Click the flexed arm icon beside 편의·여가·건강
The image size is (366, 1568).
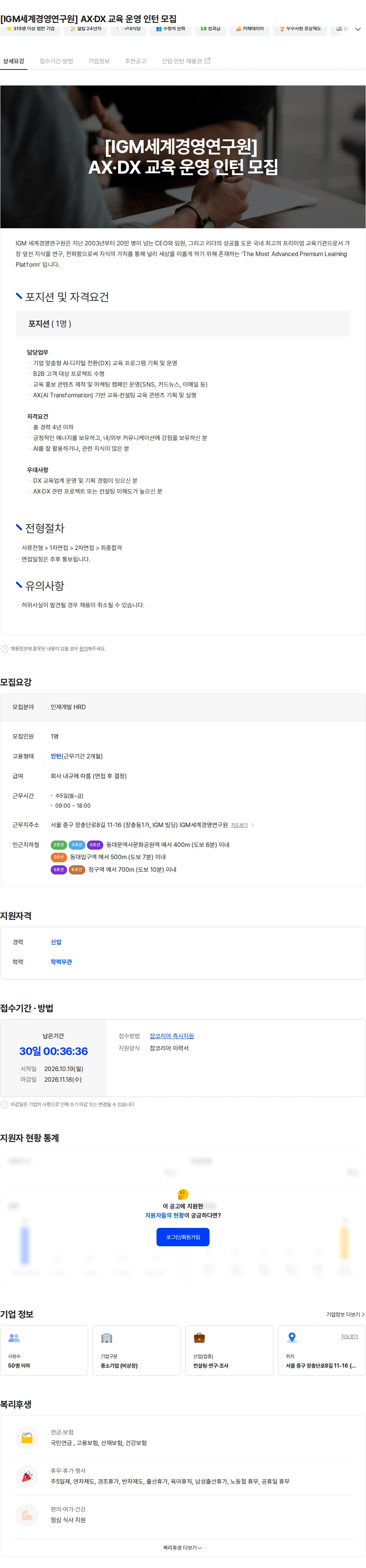click(27, 1515)
